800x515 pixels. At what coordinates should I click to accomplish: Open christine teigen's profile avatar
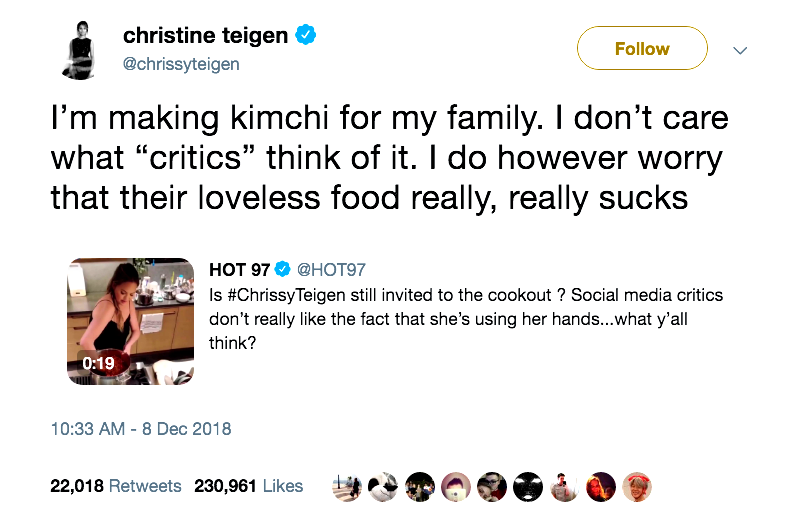[x=80, y=49]
